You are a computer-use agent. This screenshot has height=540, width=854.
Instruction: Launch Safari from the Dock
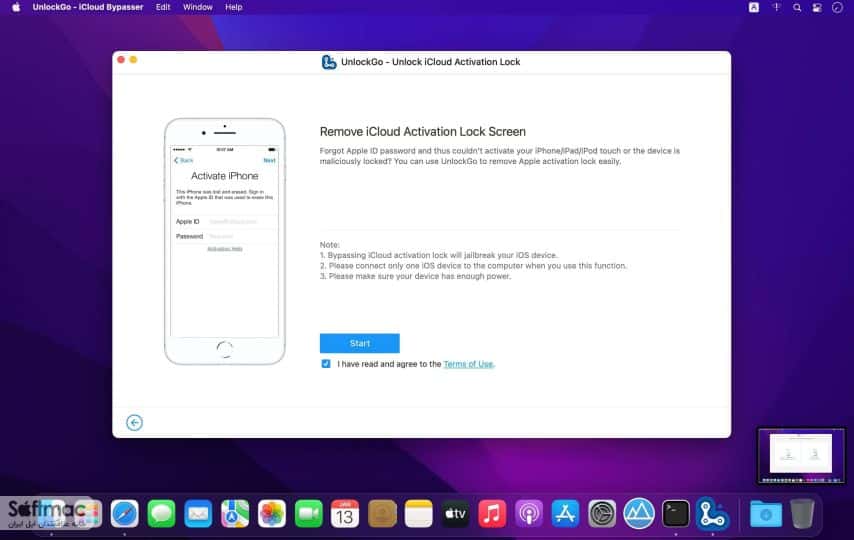pos(125,513)
